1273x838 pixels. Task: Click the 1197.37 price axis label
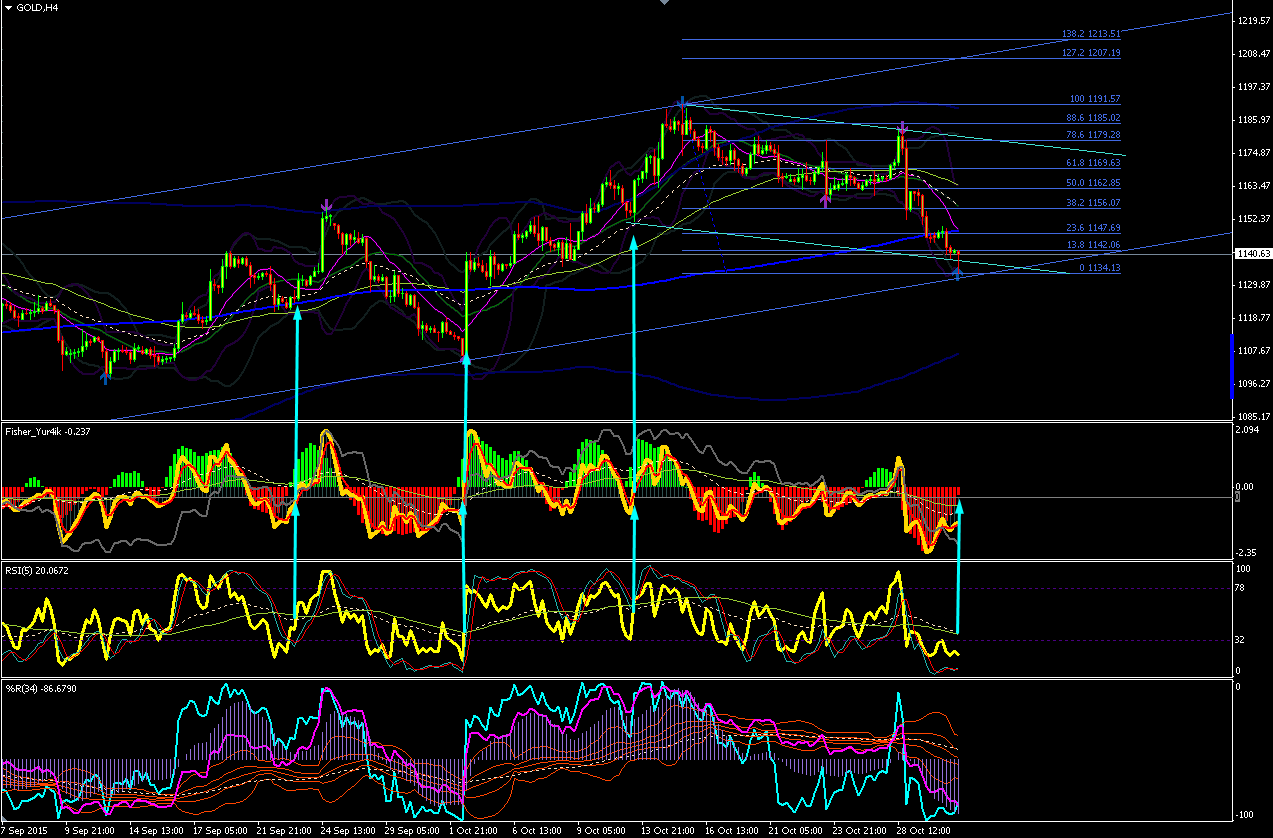pyautogui.click(x=1252, y=86)
